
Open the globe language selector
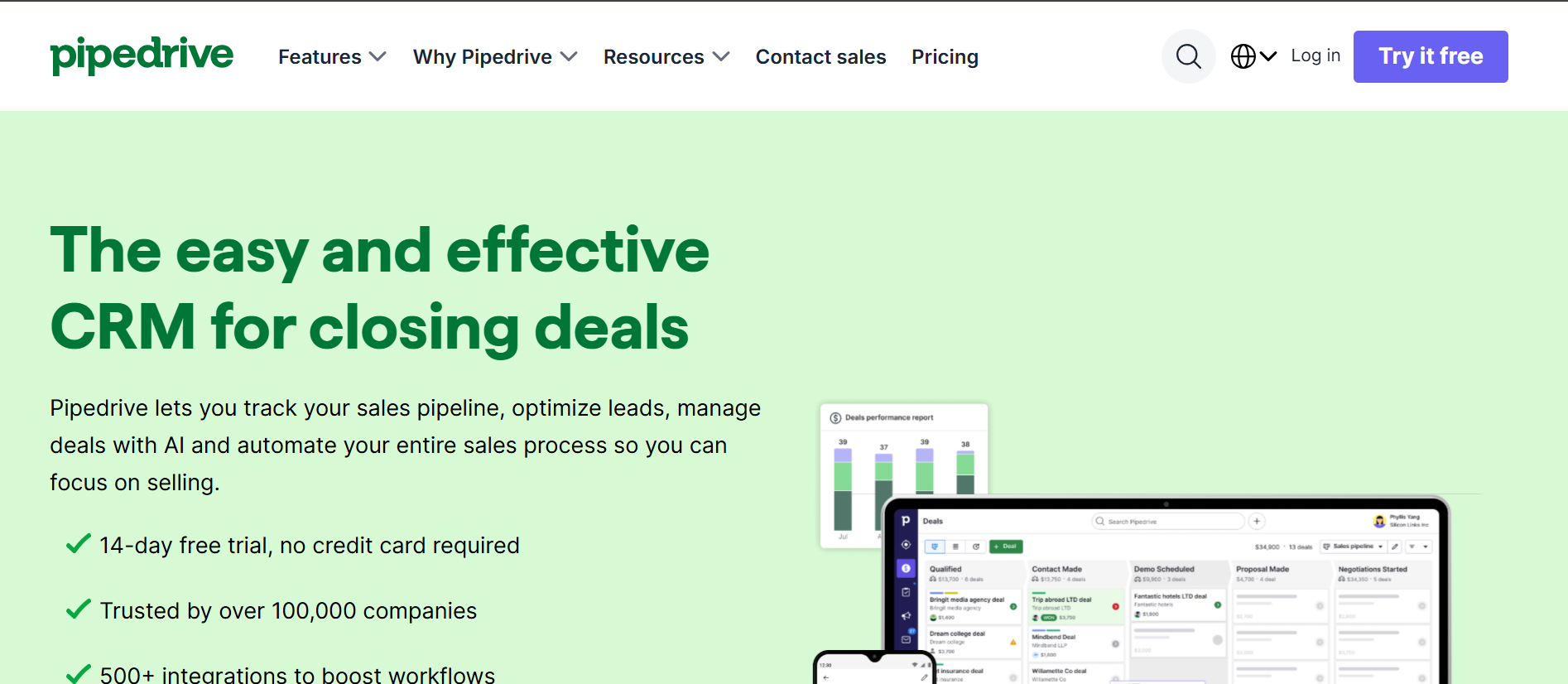1253,56
